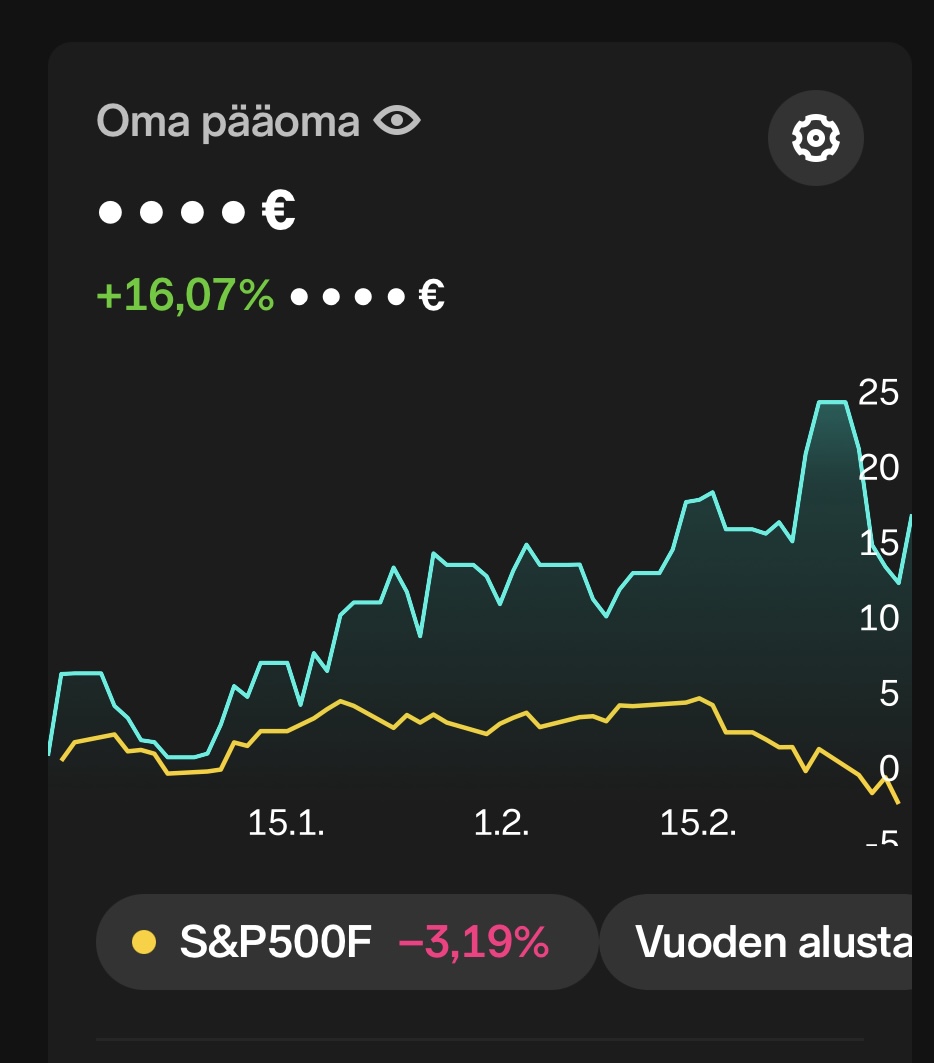Click the pink −3,19% benchmark value
934x1063 pixels.
tap(473, 942)
